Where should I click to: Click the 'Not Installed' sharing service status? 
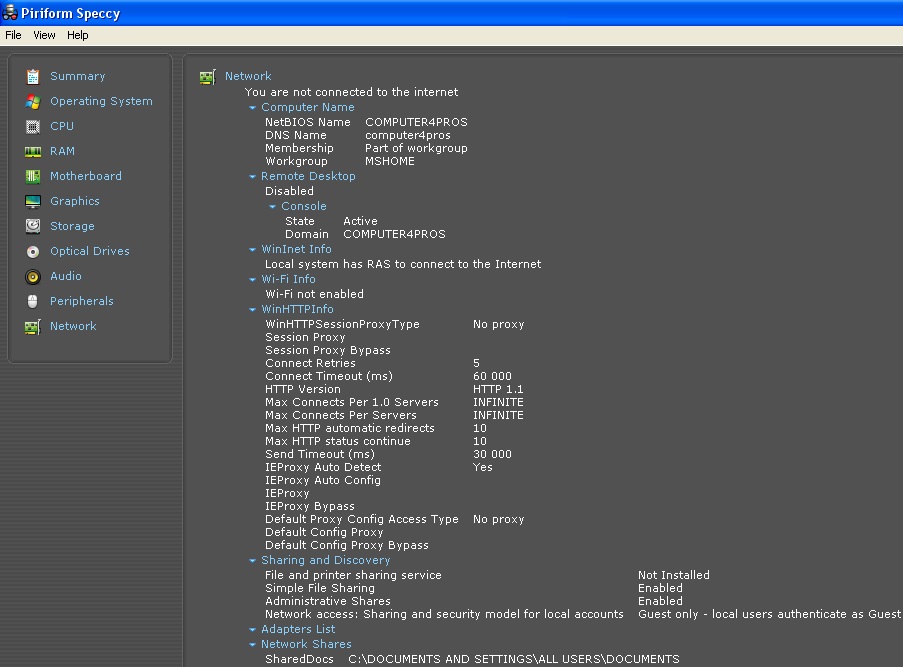(674, 575)
